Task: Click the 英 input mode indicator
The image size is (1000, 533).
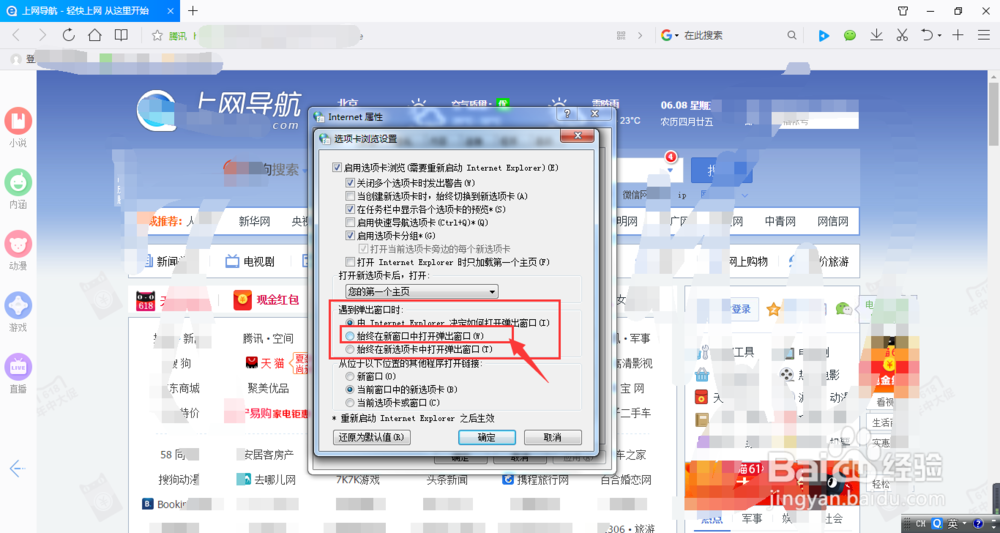Action: (x=953, y=524)
